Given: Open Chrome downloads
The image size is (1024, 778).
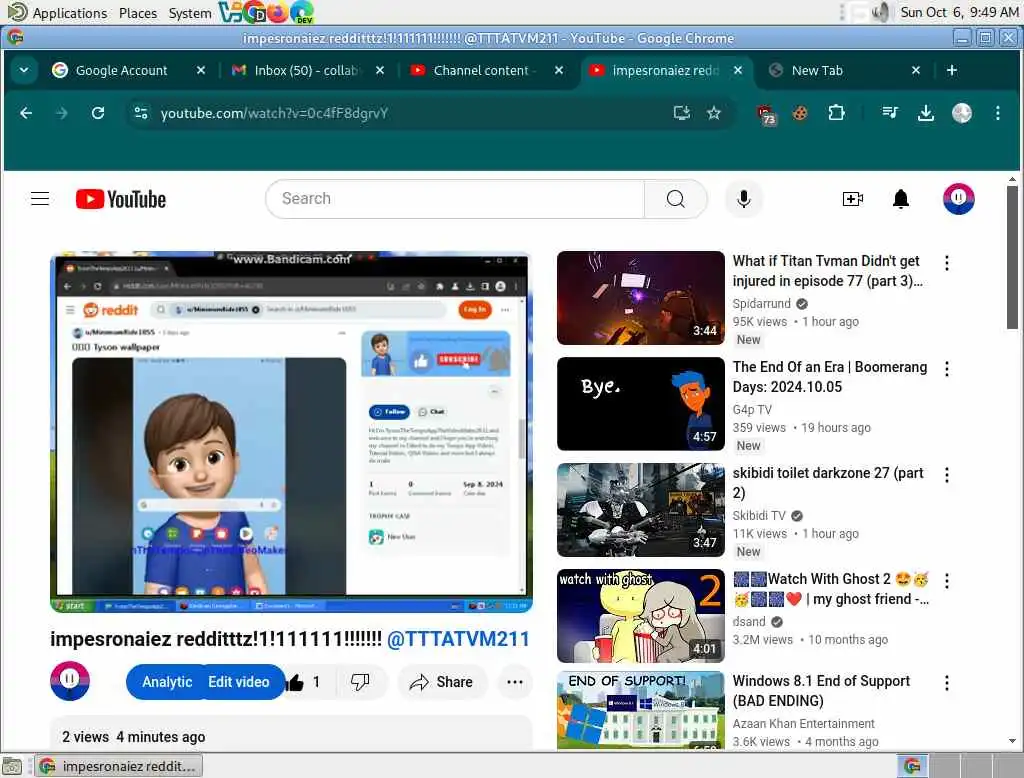Looking at the screenshot, I should [925, 113].
